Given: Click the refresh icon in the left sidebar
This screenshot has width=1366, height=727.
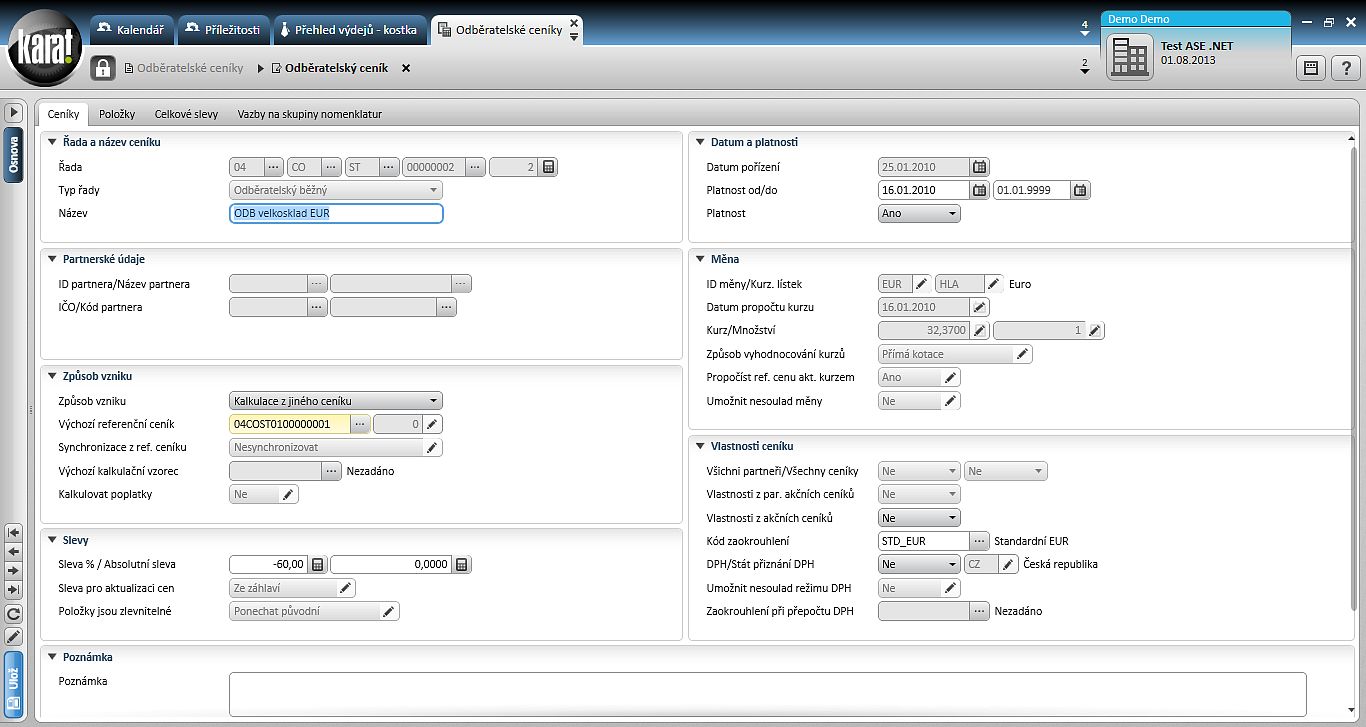Looking at the screenshot, I should 14,614.
